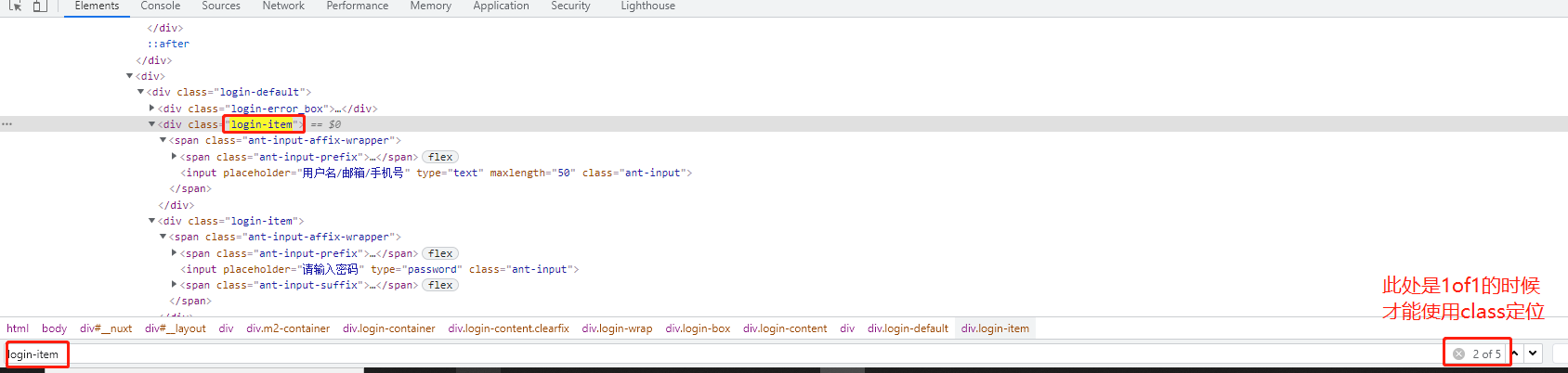This screenshot has width=1568, height=373.
Task: Expand the ant-input-suffix span node
Action: [174, 285]
